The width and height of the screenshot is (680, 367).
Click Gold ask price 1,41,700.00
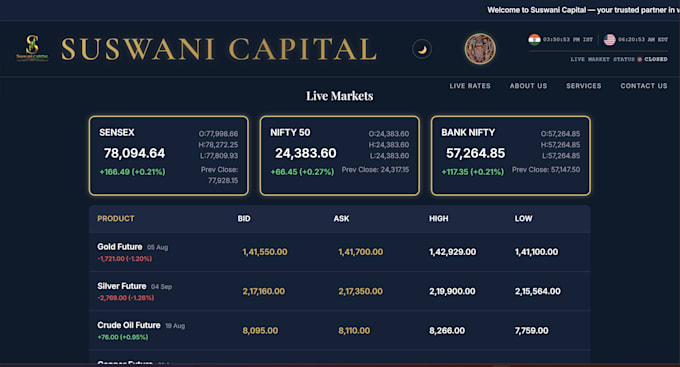(x=361, y=252)
